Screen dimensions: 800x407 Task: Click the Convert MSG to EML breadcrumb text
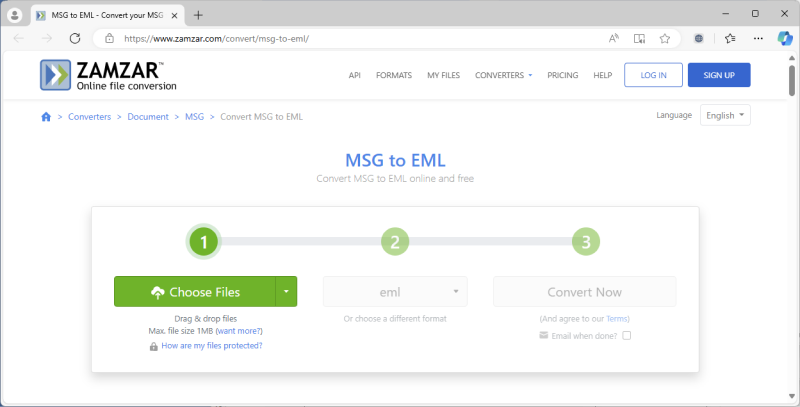point(262,117)
